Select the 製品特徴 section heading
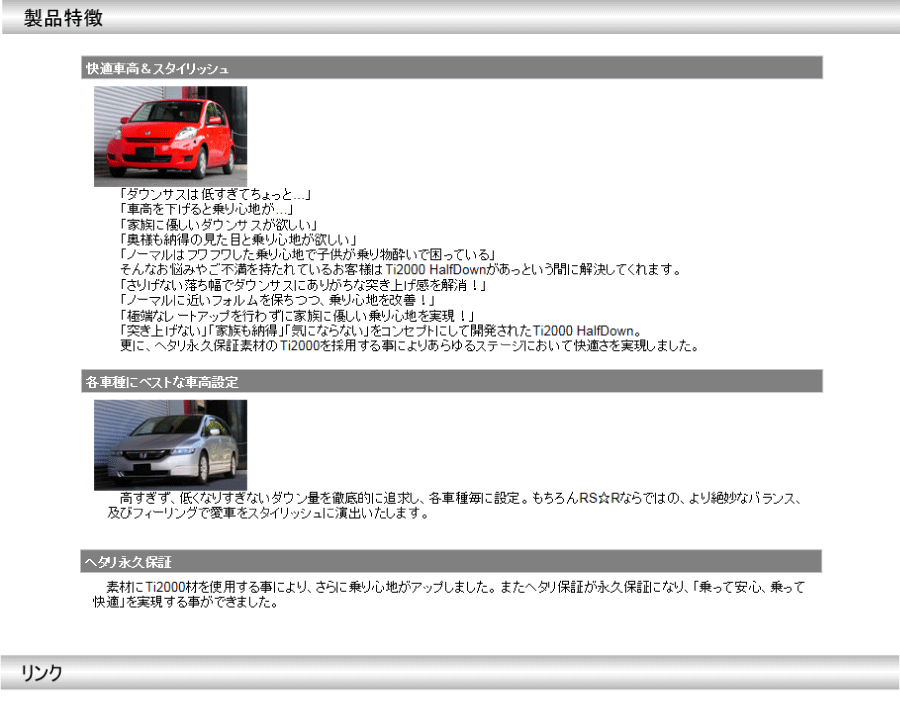The image size is (900, 717). pyautogui.click(x=63, y=18)
